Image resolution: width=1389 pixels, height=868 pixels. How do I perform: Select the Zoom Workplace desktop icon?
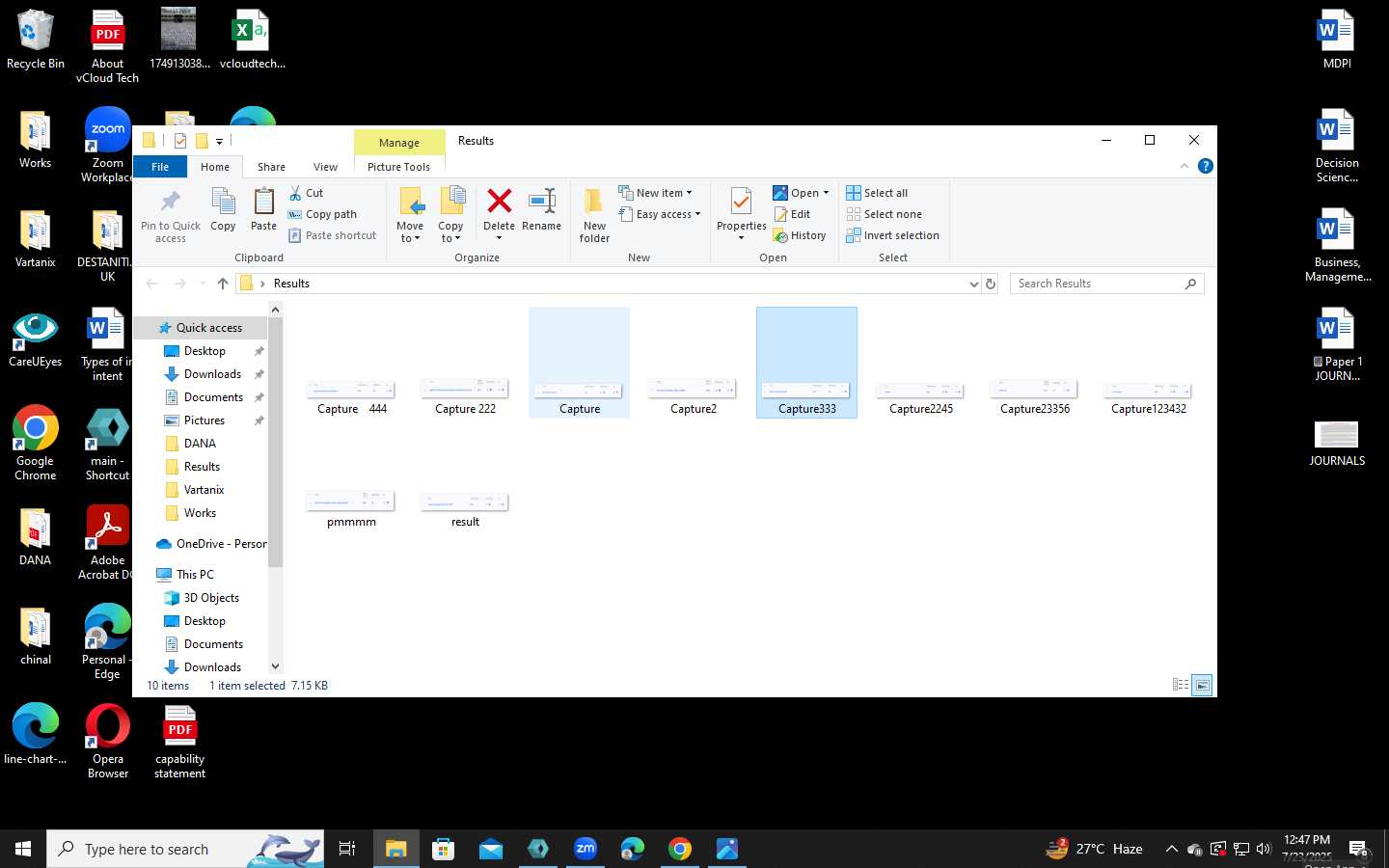[107, 145]
